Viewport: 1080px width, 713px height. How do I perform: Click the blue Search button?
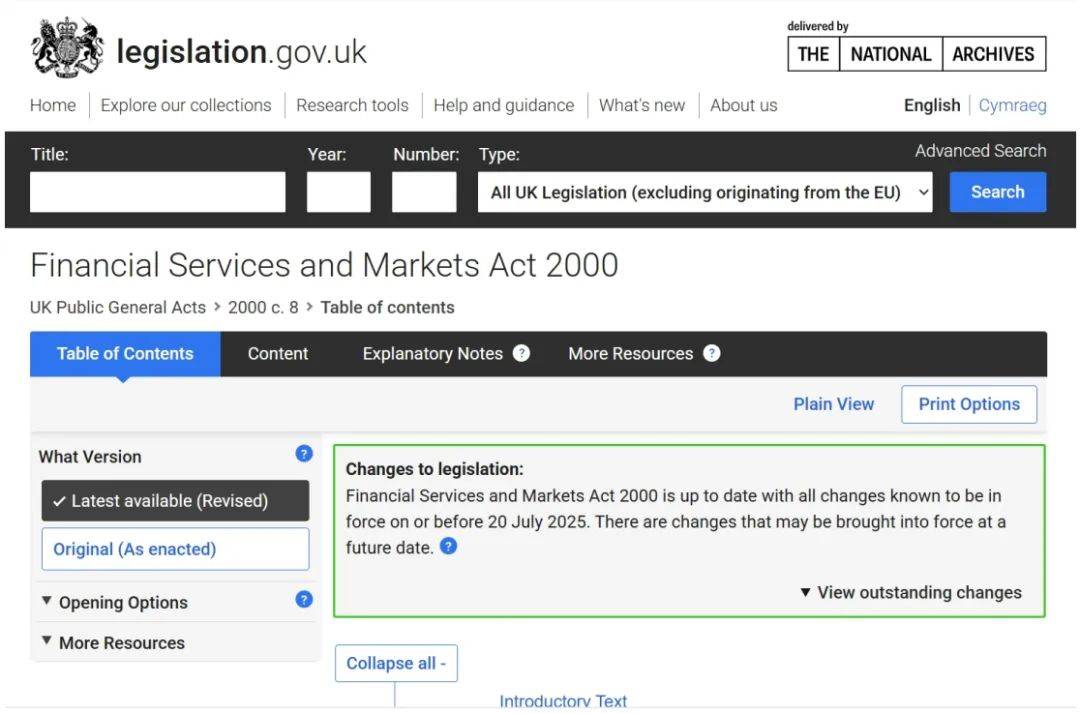tap(997, 192)
